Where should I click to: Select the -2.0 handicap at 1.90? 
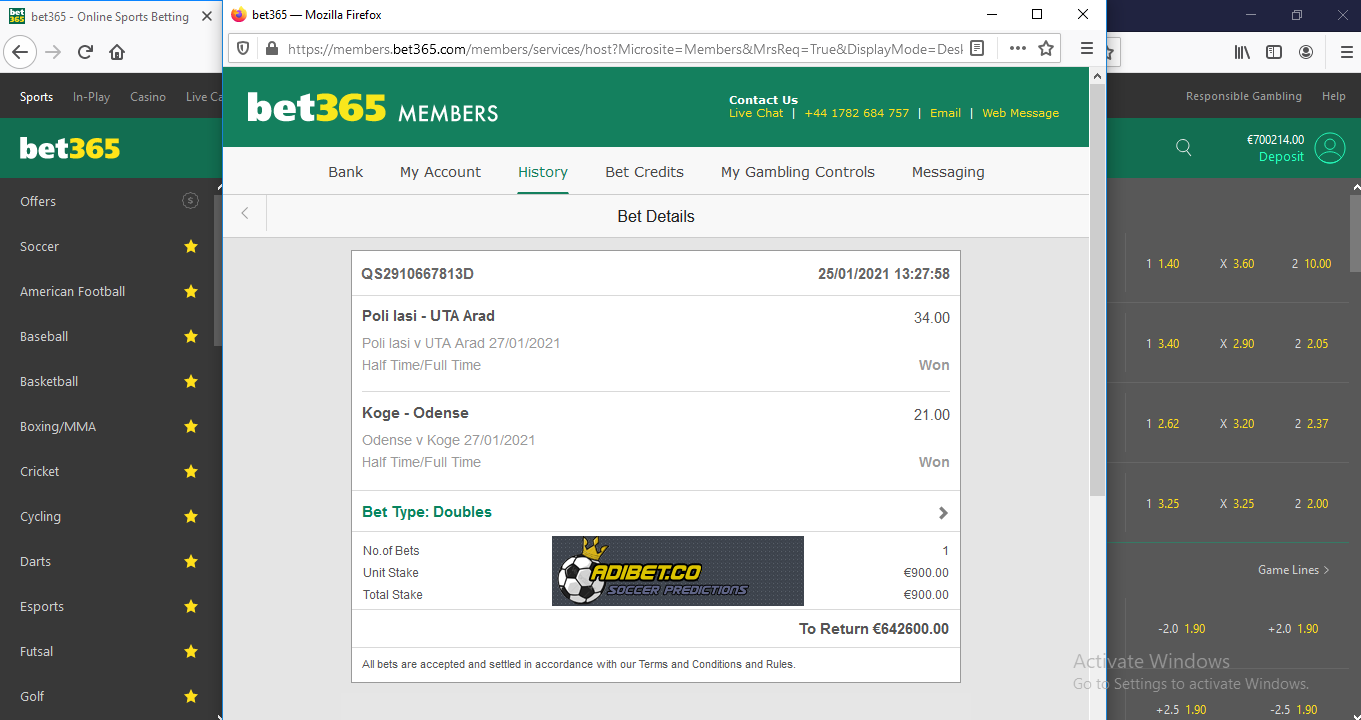1182,629
